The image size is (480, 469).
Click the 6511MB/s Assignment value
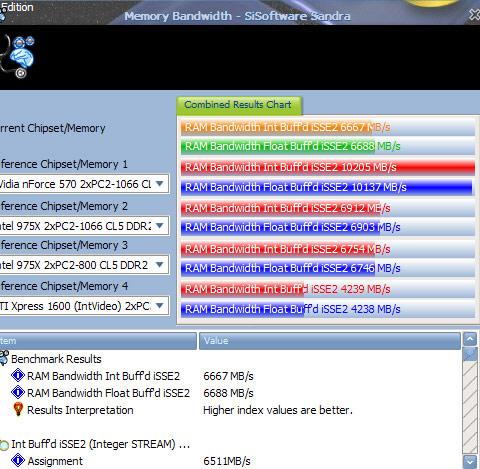click(x=227, y=461)
